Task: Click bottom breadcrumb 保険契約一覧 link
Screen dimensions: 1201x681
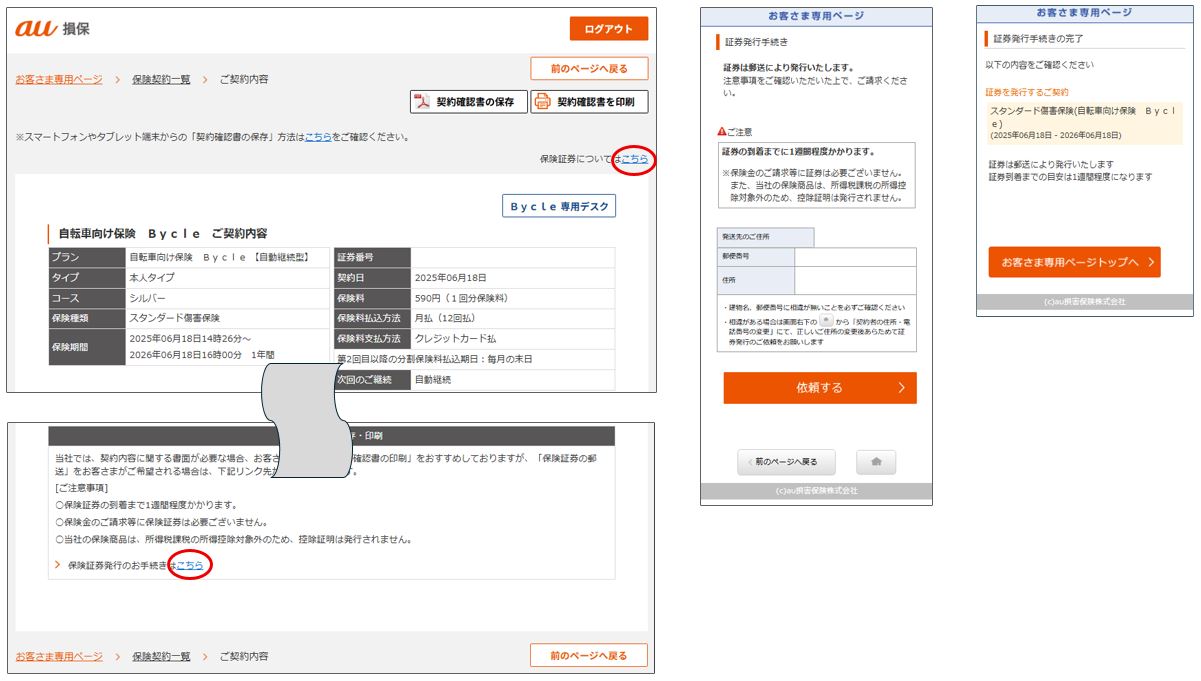Action: point(161,656)
